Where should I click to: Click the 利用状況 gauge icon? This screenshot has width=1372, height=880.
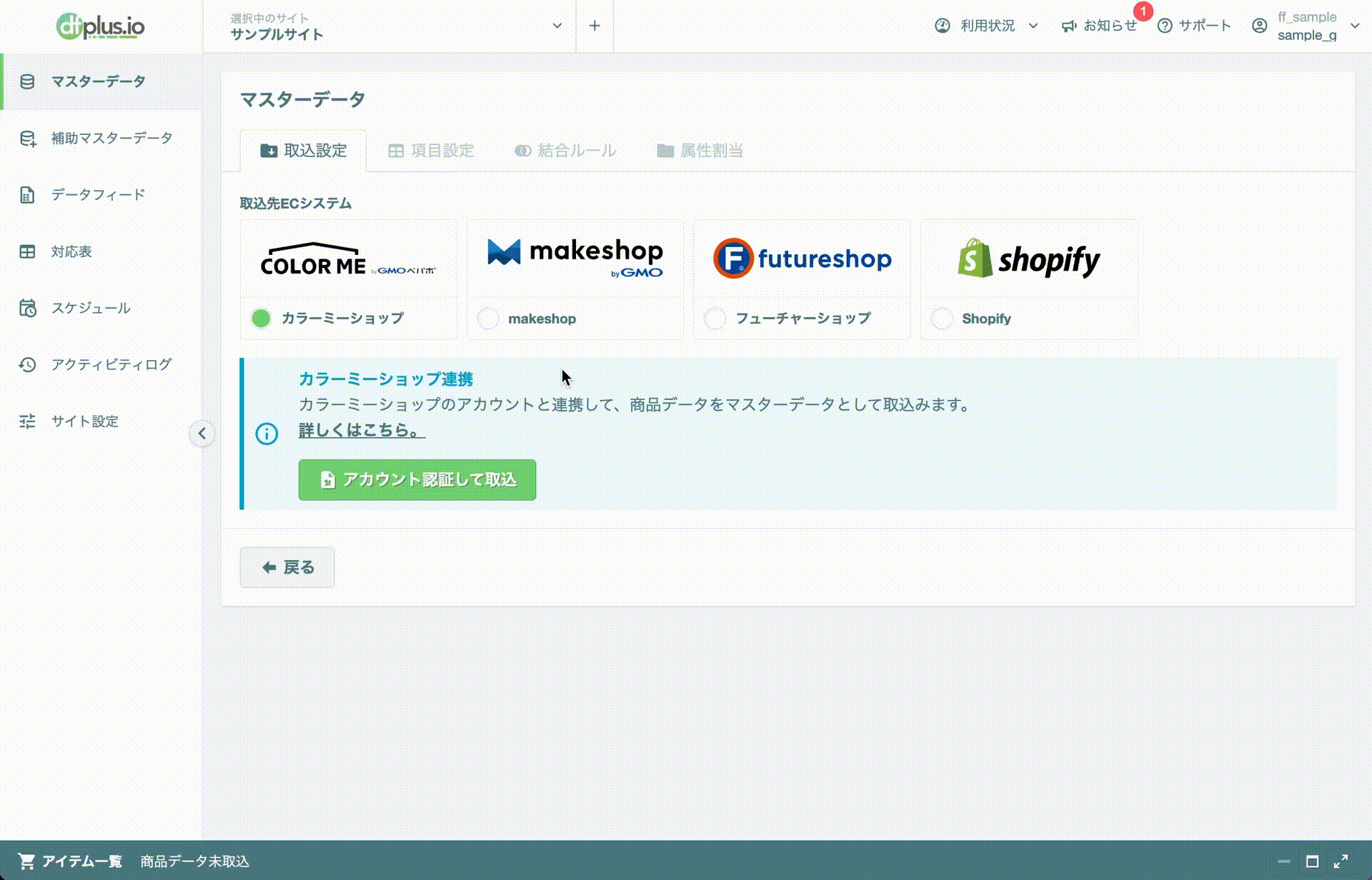click(943, 26)
